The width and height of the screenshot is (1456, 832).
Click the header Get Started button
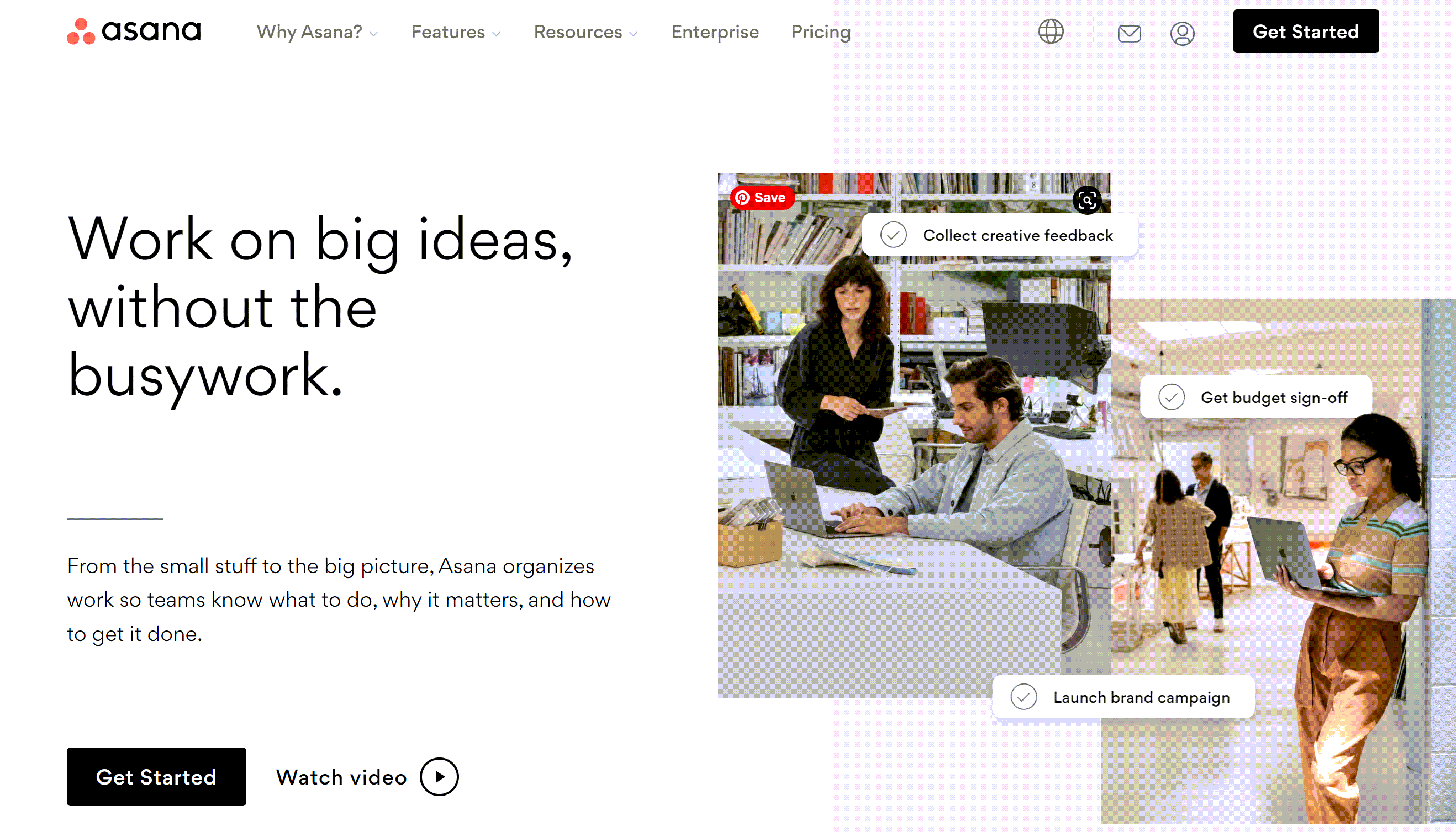(x=1305, y=31)
